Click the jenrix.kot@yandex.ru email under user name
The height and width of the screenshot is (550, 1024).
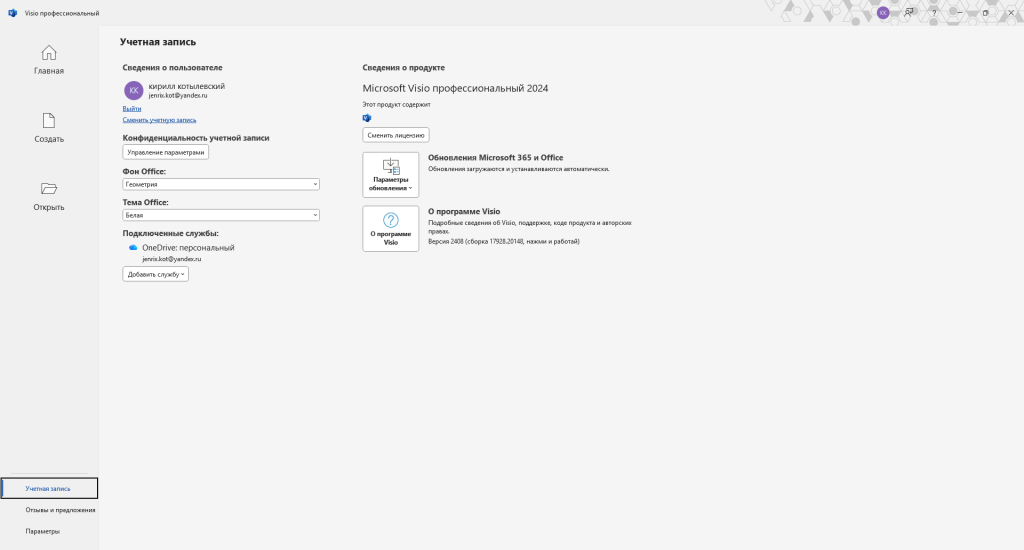point(178,95)
